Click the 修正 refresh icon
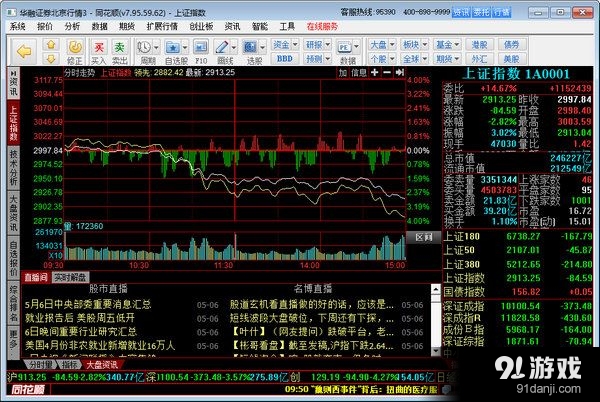This screenshot has width=600, height=402. point(75,47)
